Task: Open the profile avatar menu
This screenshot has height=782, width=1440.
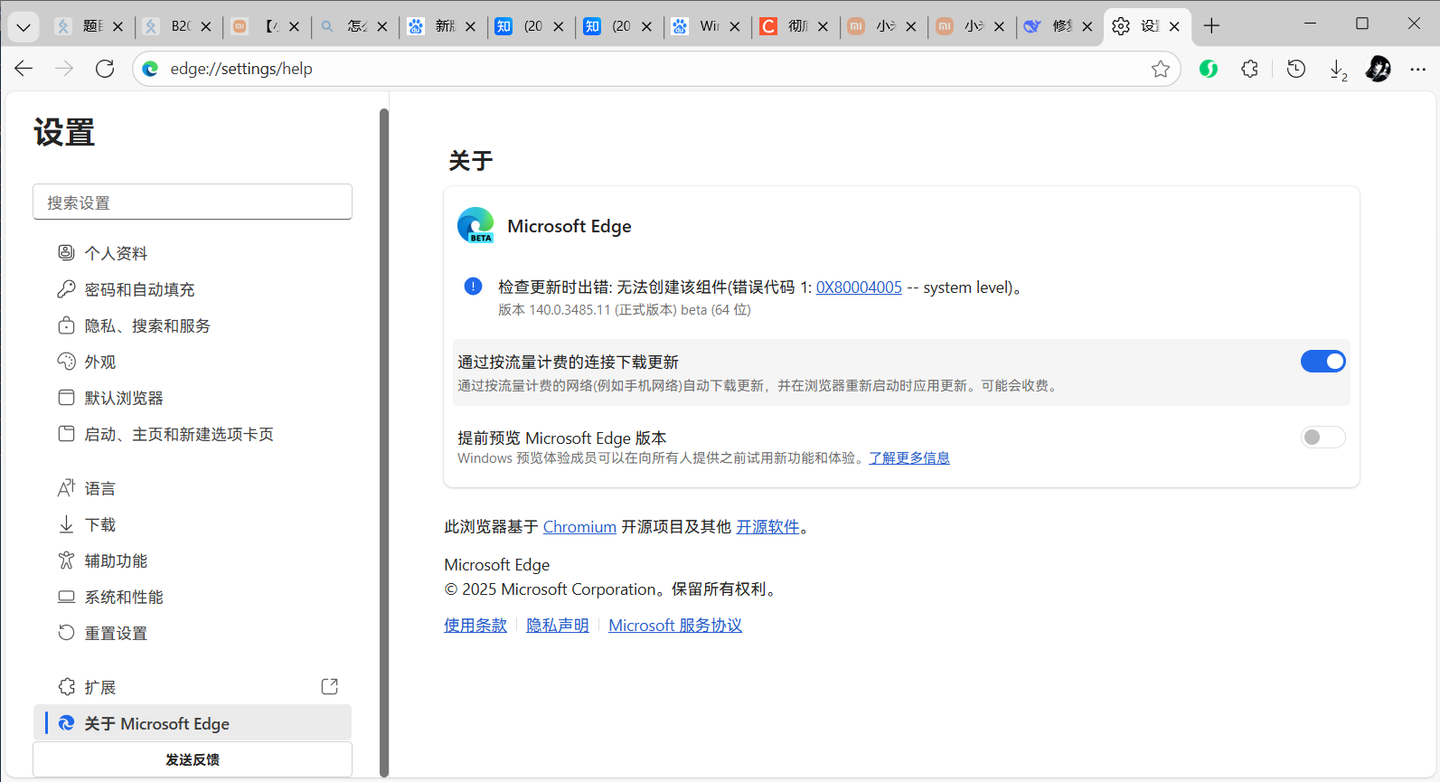Action: point(1378,68)
